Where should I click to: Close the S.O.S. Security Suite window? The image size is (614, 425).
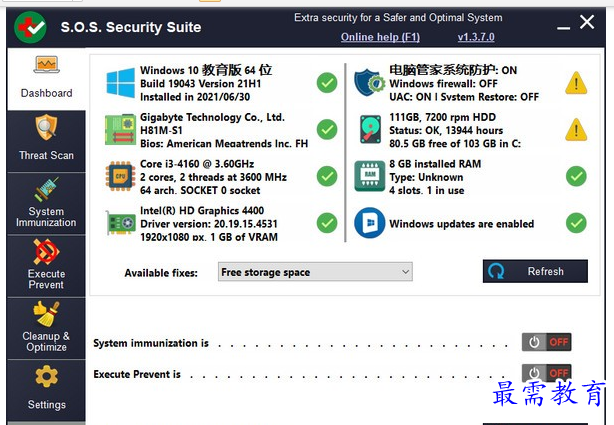pos(587,22)
